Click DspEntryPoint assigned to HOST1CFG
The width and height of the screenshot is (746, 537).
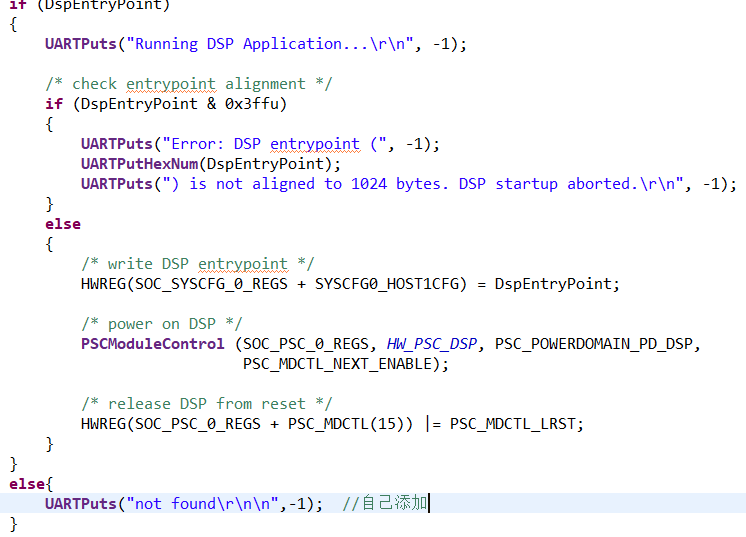[553, 284]
